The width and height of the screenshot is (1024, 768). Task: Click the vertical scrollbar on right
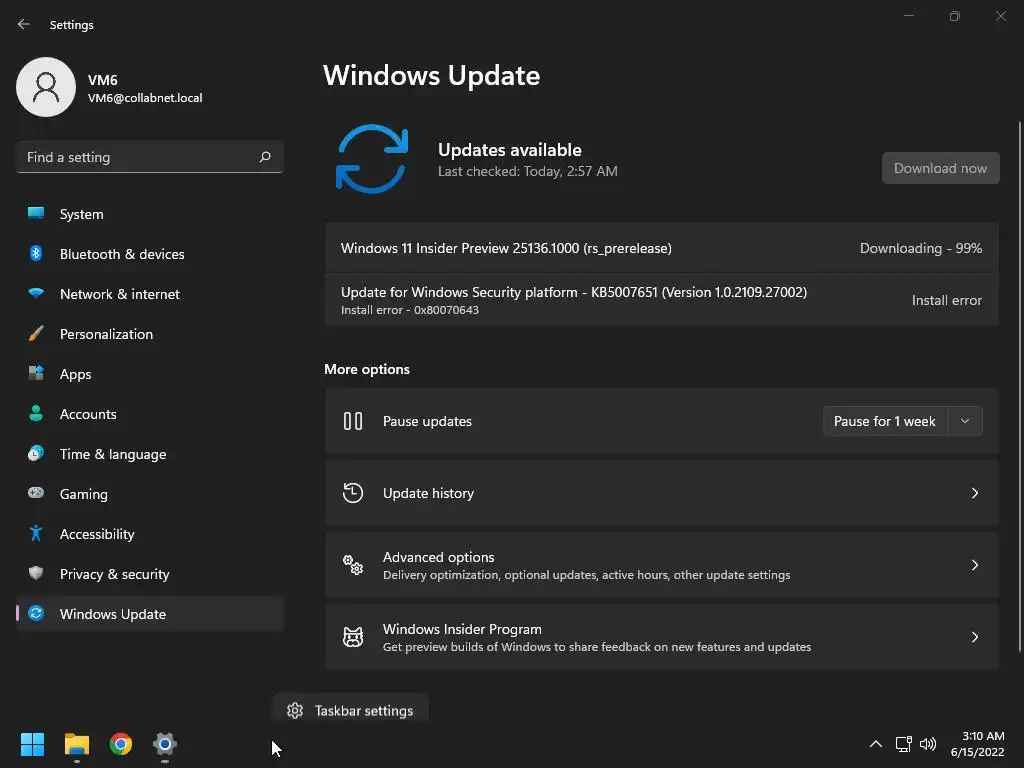click(x=1019, y=385)
